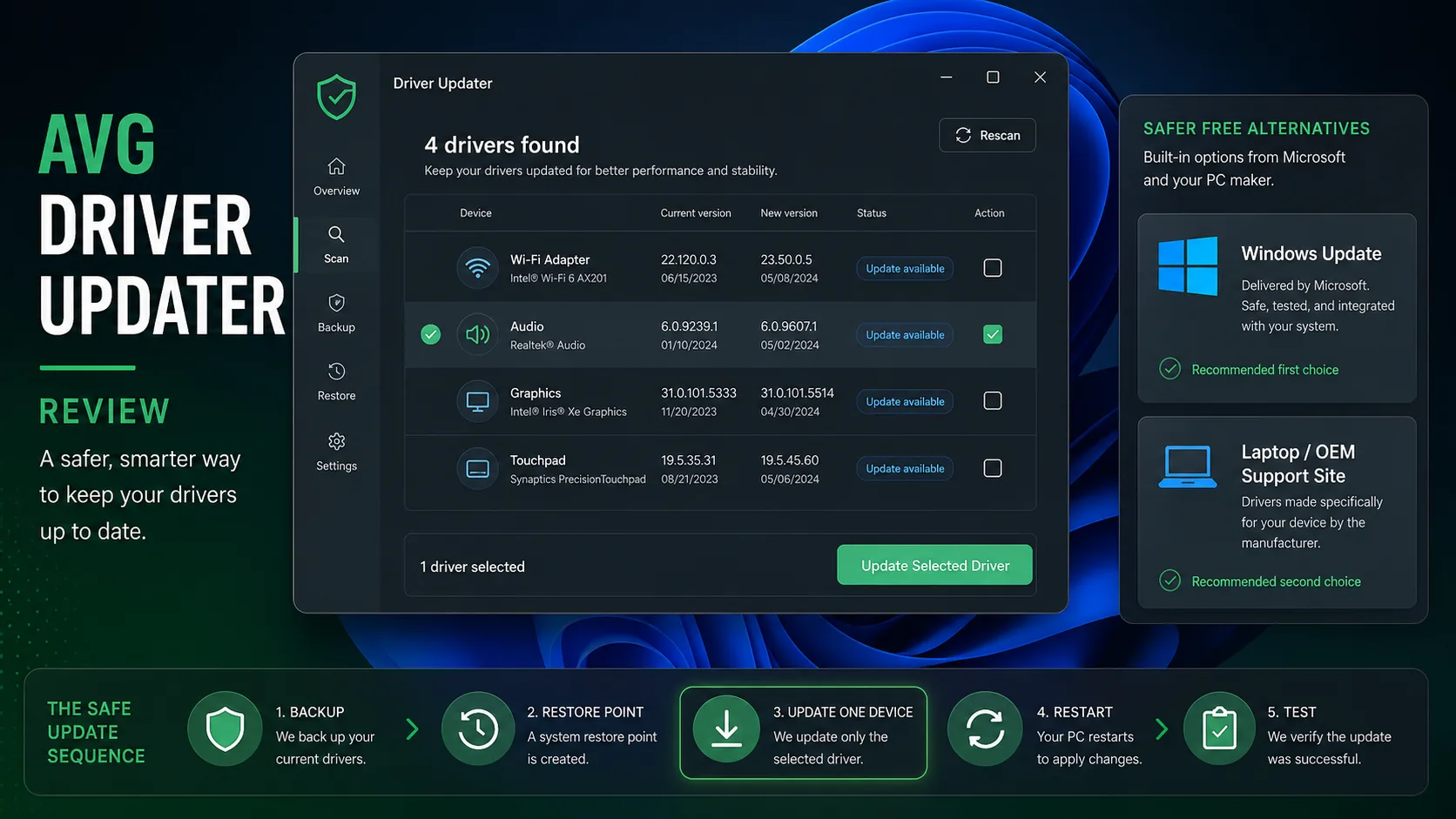This screenshot has width=1456, height=819.
Task: Open the Backup shield icon
Action: click(x=336, y=303)
